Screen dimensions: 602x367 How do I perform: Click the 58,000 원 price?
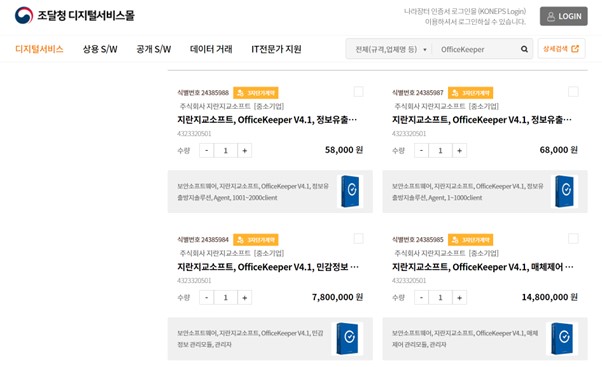pyautogui.click(x=344, y=150)
